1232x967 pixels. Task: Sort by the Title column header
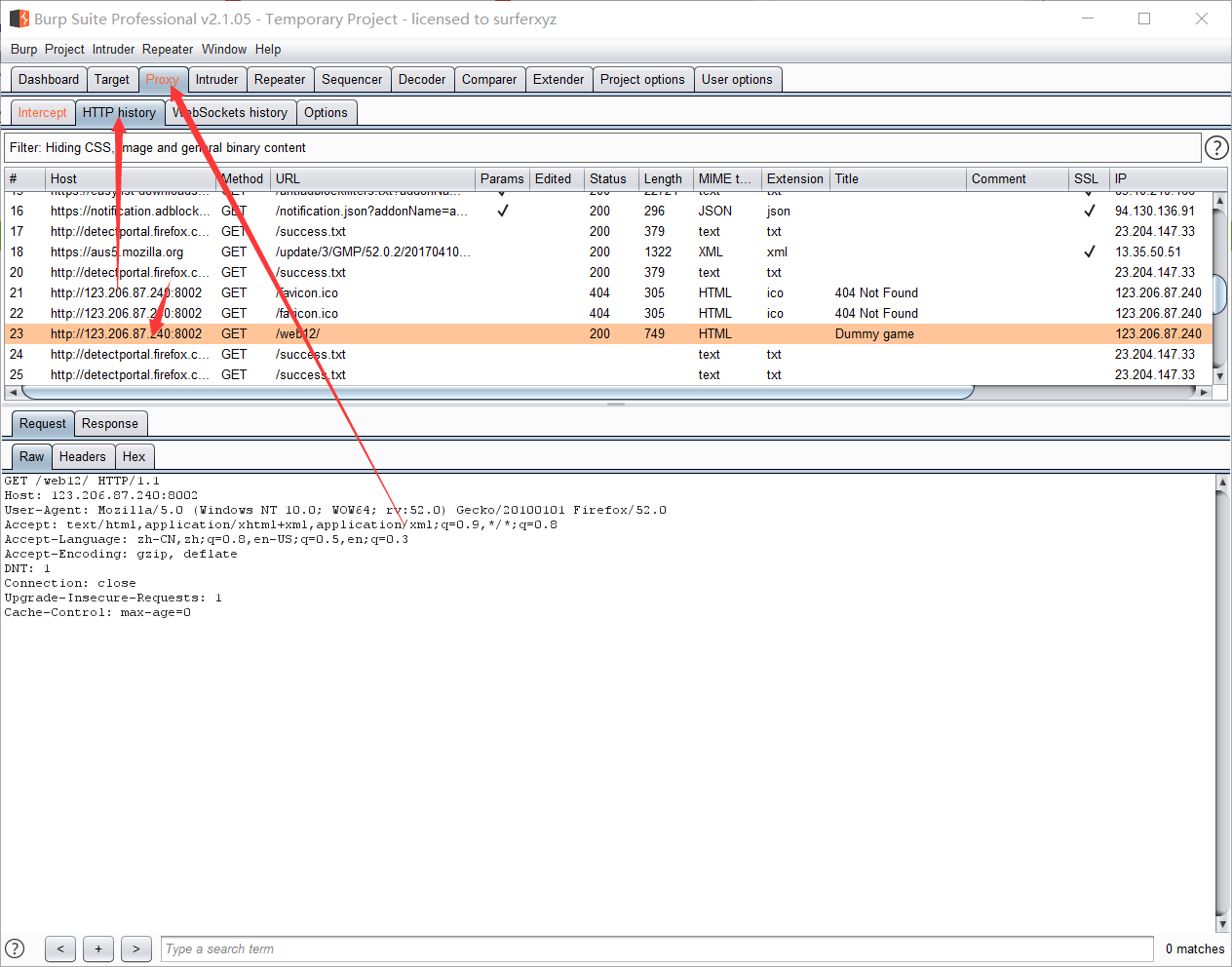click(x=898, y=179)
